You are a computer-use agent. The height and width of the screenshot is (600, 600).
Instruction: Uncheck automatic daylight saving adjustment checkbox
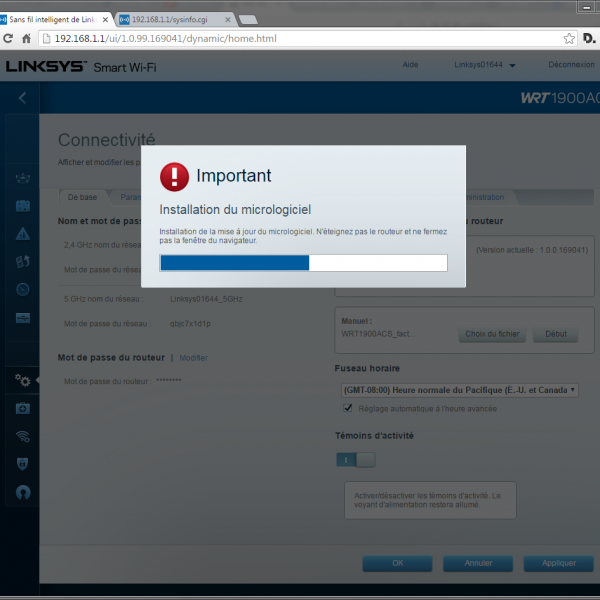(x=348, y=408)
